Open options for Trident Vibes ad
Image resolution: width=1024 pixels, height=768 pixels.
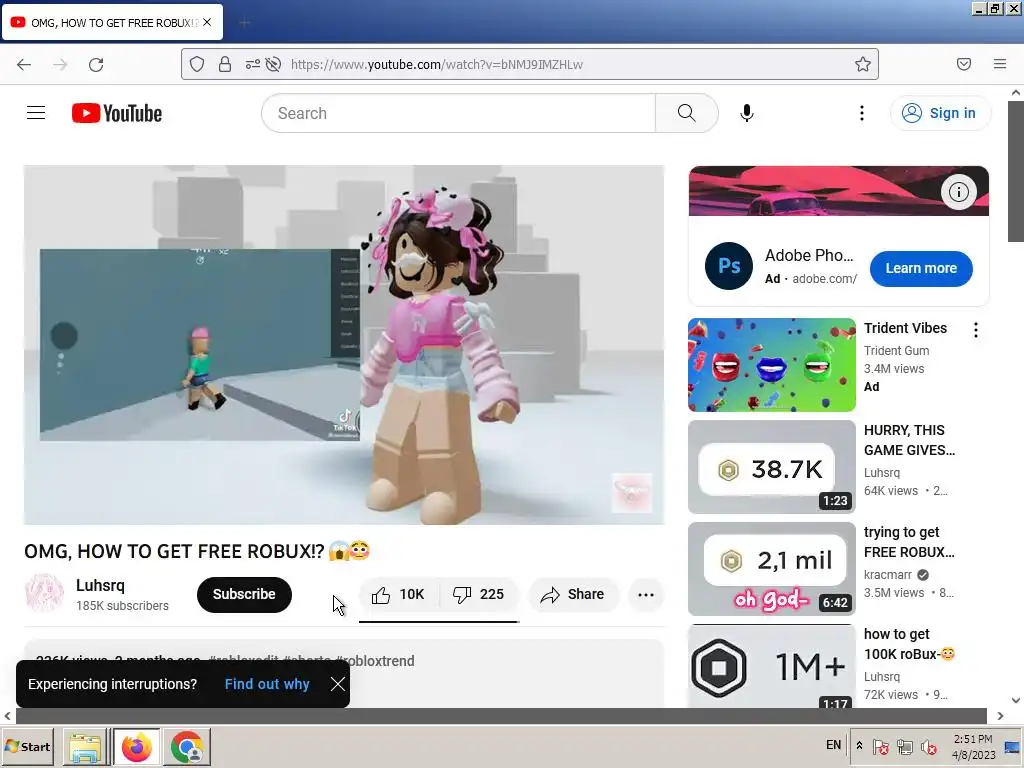click(976, 330)
